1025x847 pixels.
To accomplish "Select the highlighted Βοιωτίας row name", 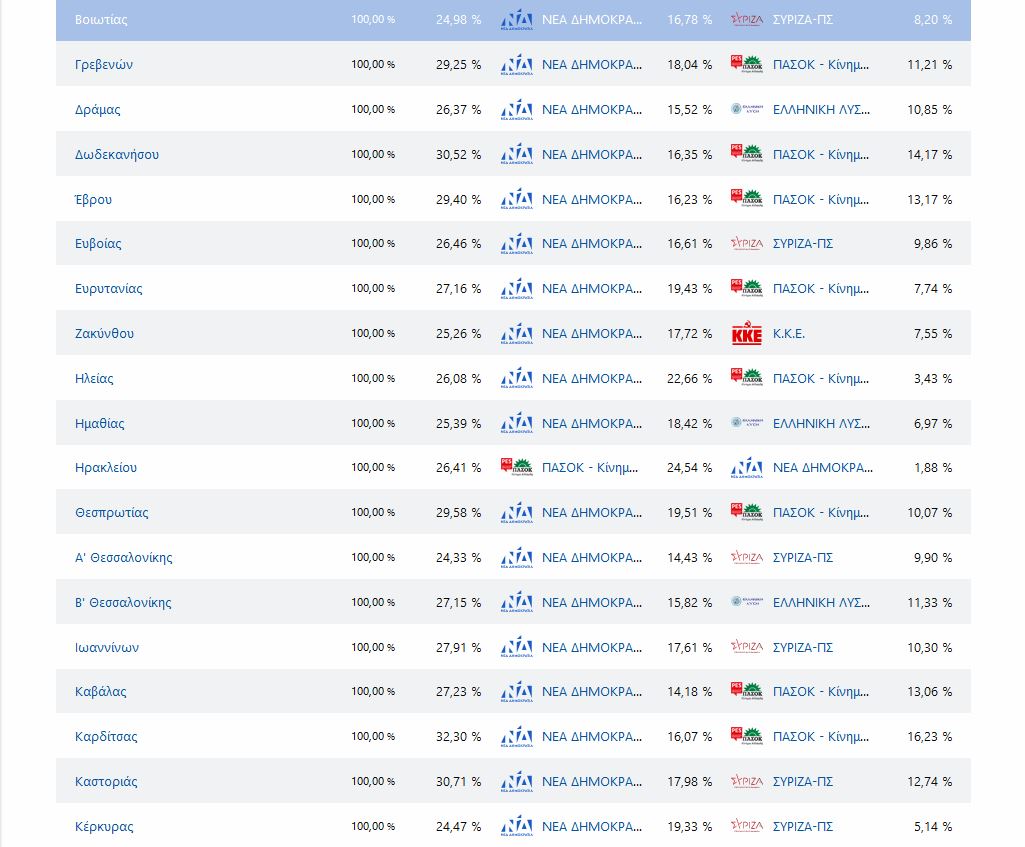I will tap(101, 20).
